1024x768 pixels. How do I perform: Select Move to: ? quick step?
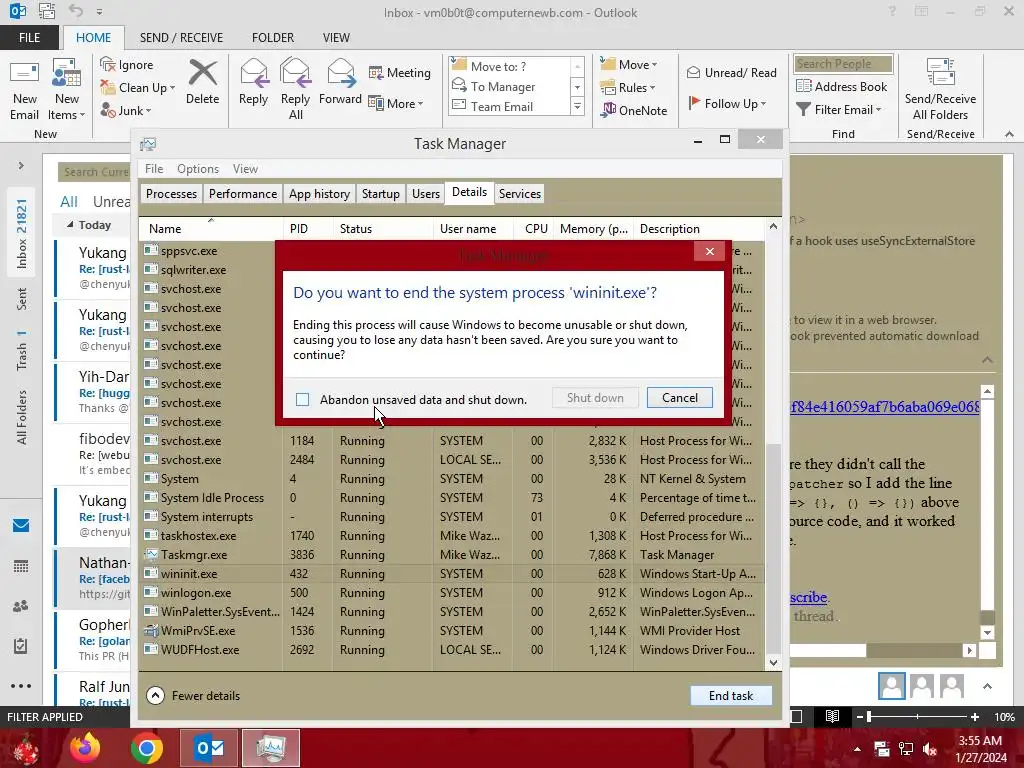(509, 66)
